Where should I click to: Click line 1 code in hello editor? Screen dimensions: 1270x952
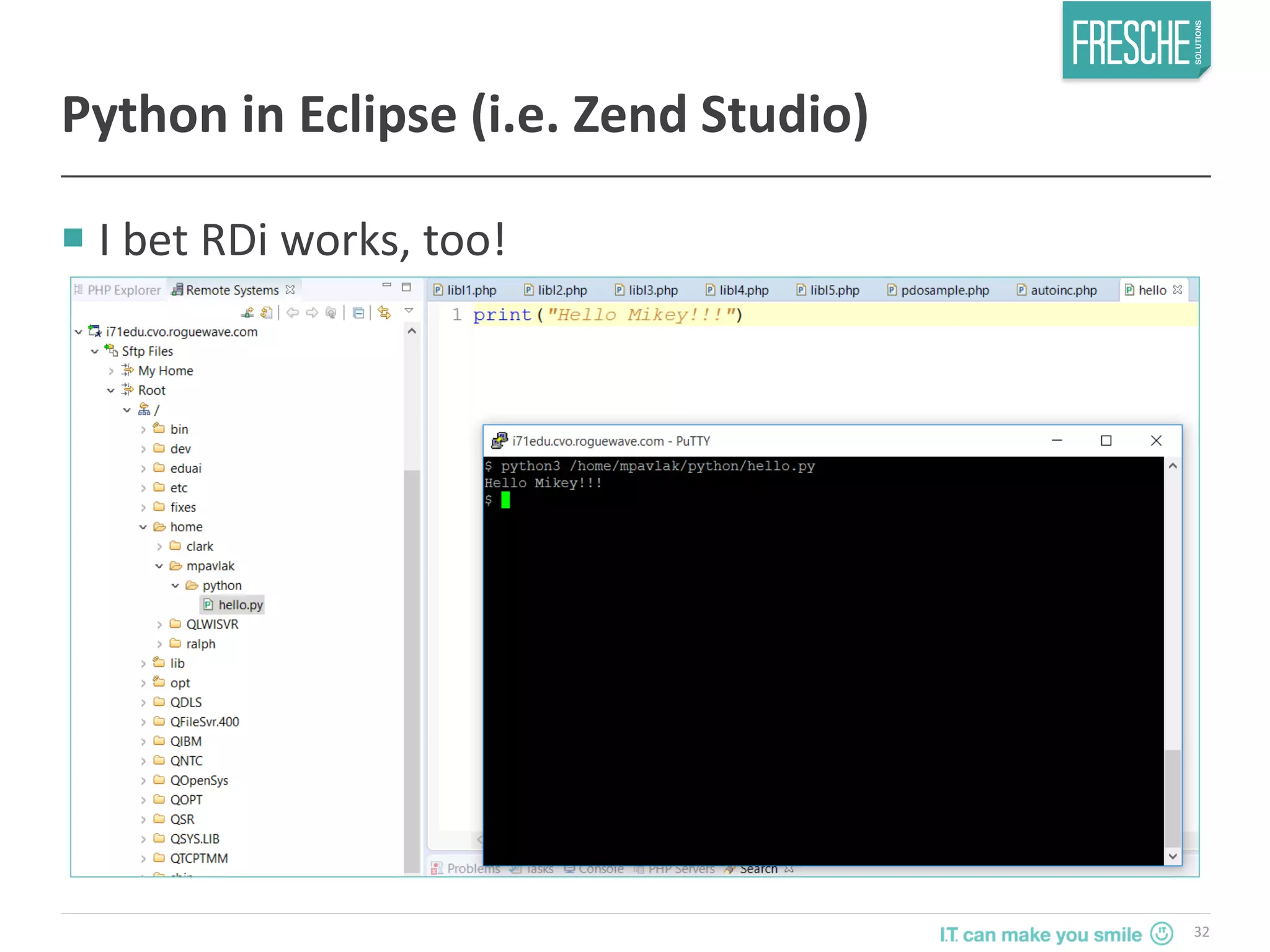point(608,315)
